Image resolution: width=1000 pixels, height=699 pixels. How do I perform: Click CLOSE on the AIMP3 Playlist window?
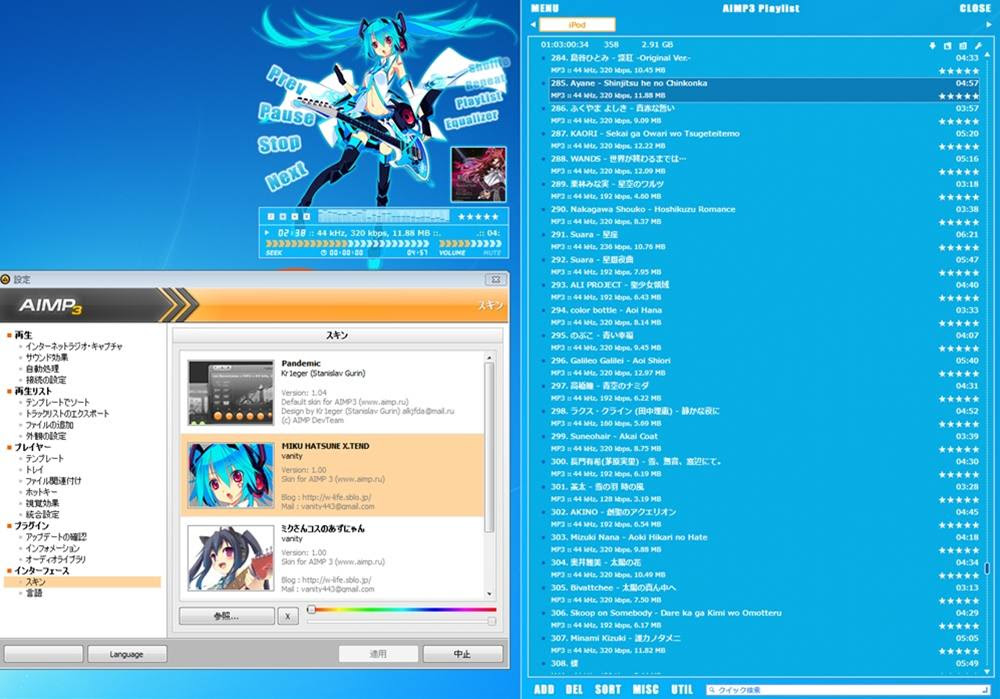tap(975, 8)
